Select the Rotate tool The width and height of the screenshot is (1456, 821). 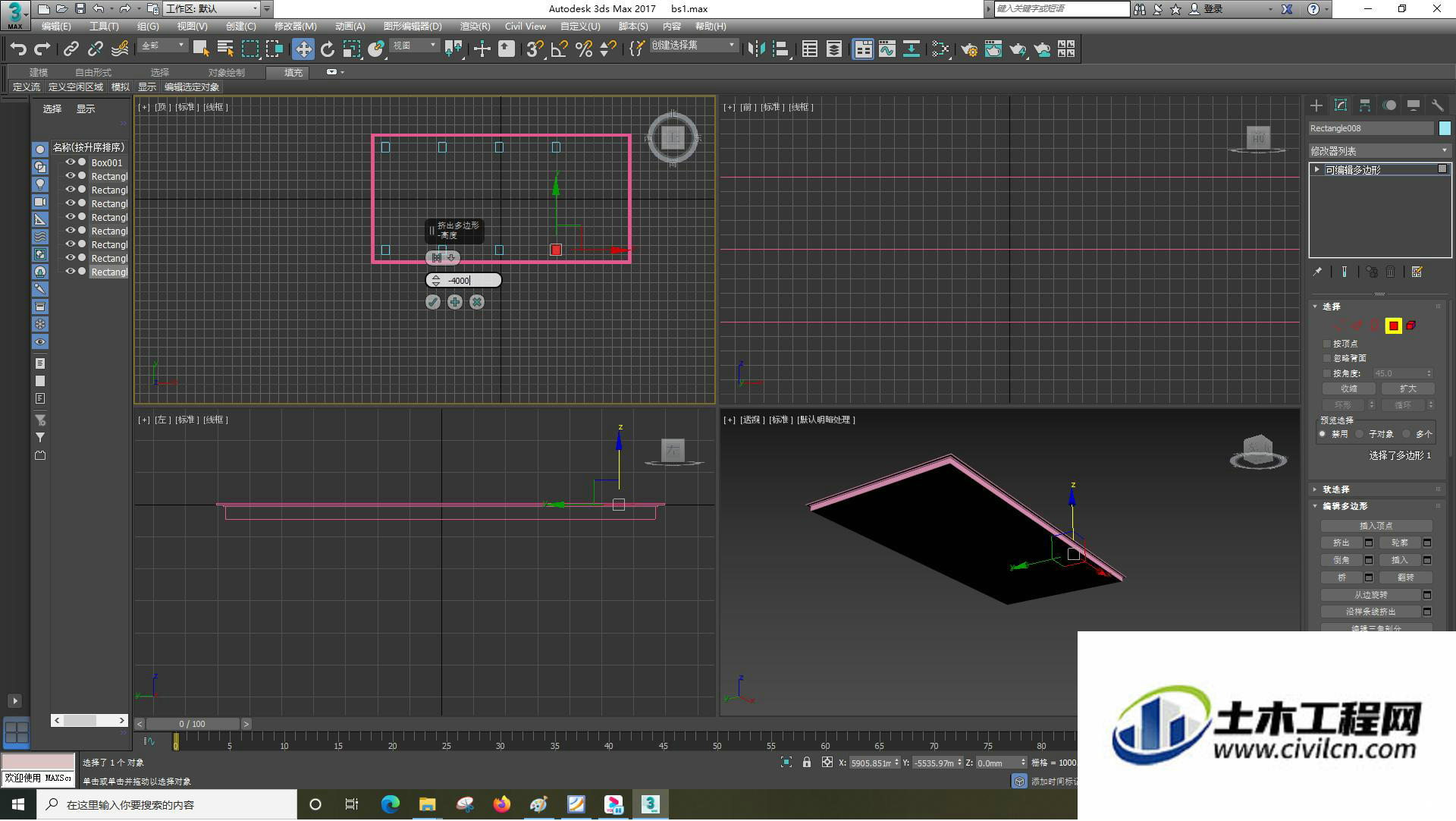[x=328, y=49]
